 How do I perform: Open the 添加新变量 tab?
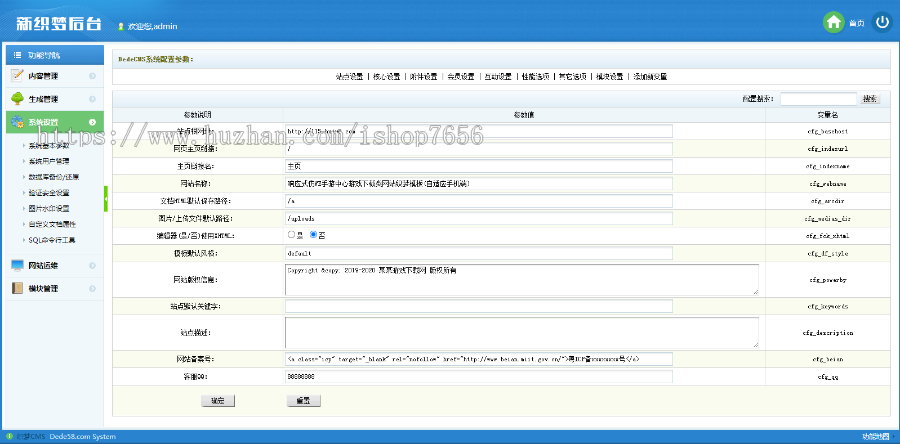650,76
